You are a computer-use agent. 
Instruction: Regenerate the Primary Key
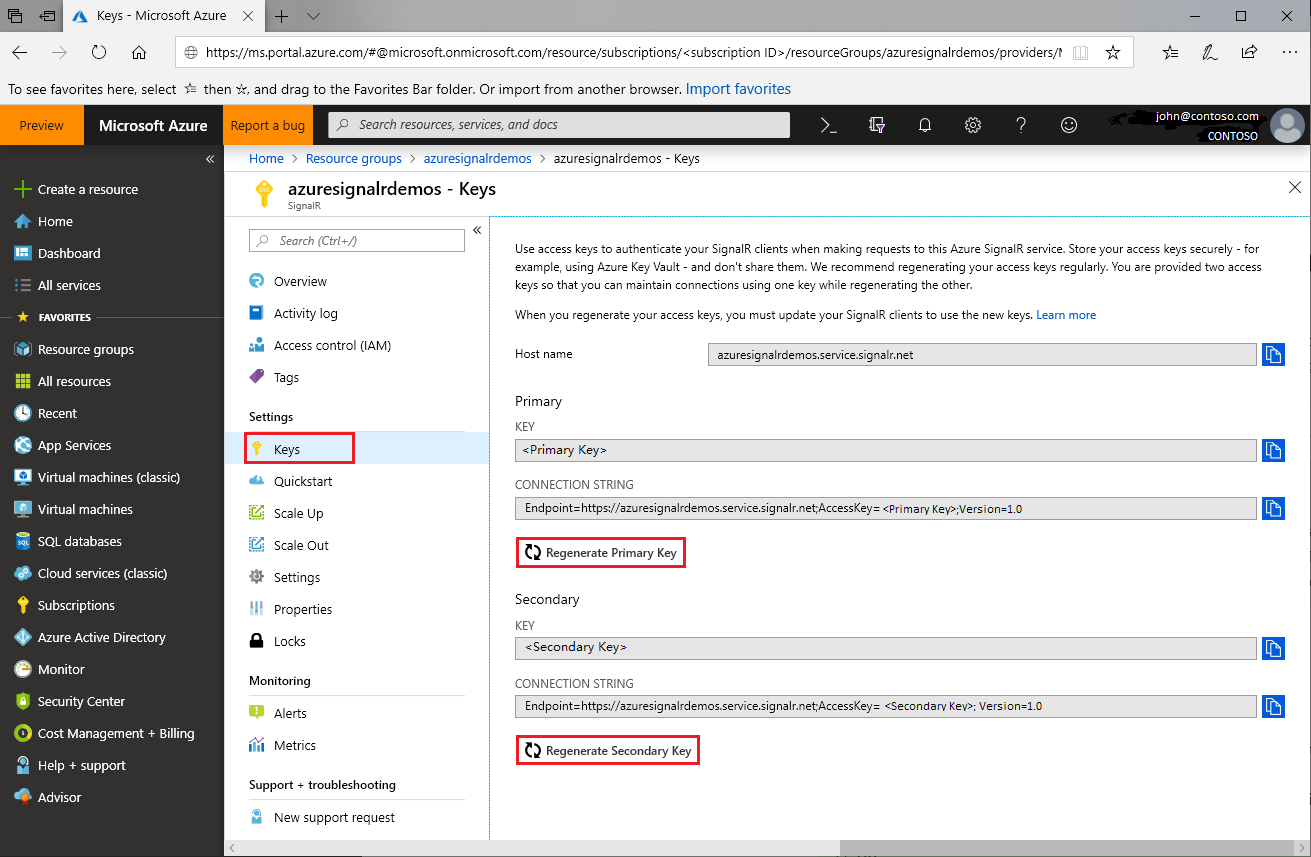point(600,552)
